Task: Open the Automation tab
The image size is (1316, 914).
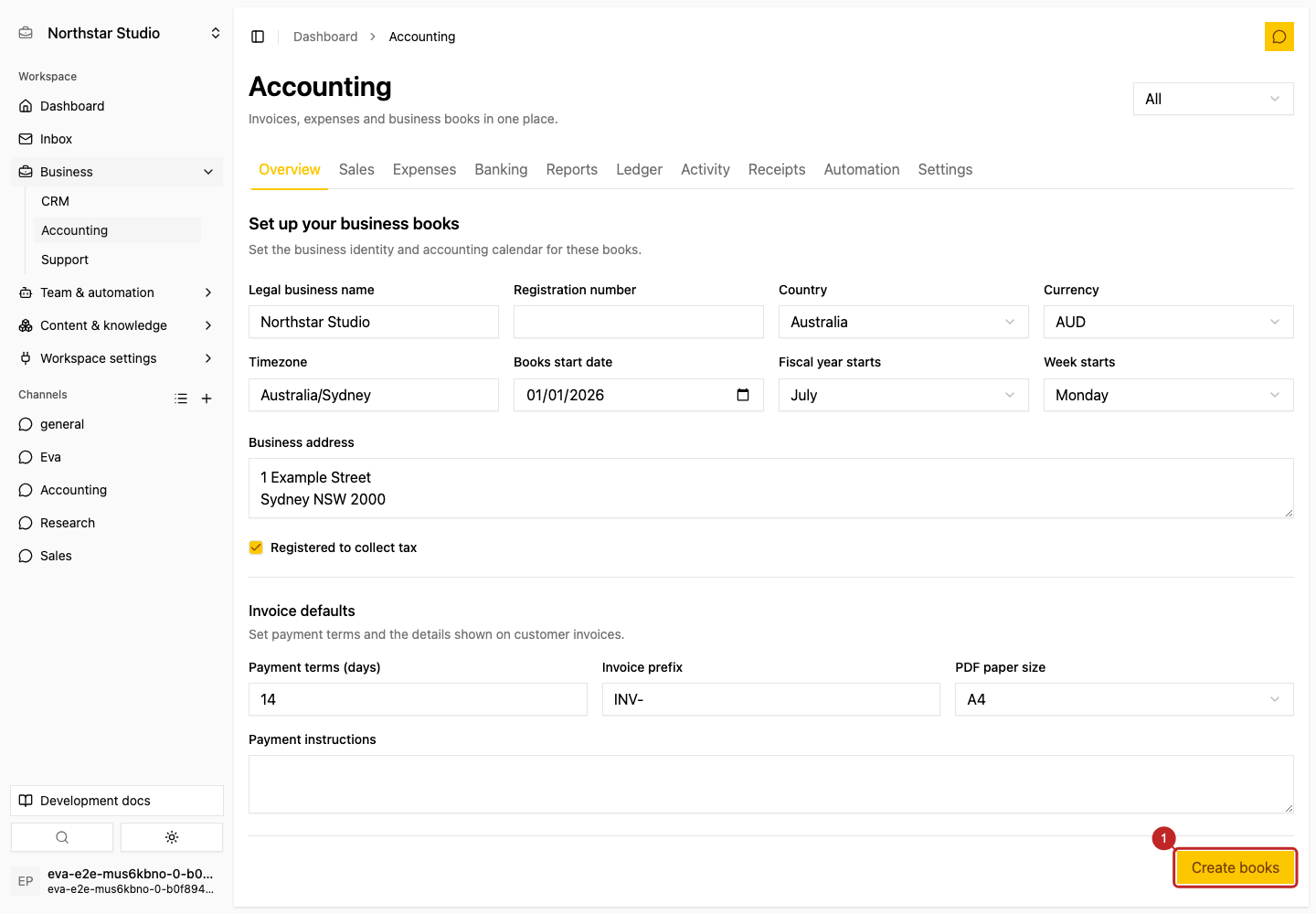Action: tap(862, 169)
